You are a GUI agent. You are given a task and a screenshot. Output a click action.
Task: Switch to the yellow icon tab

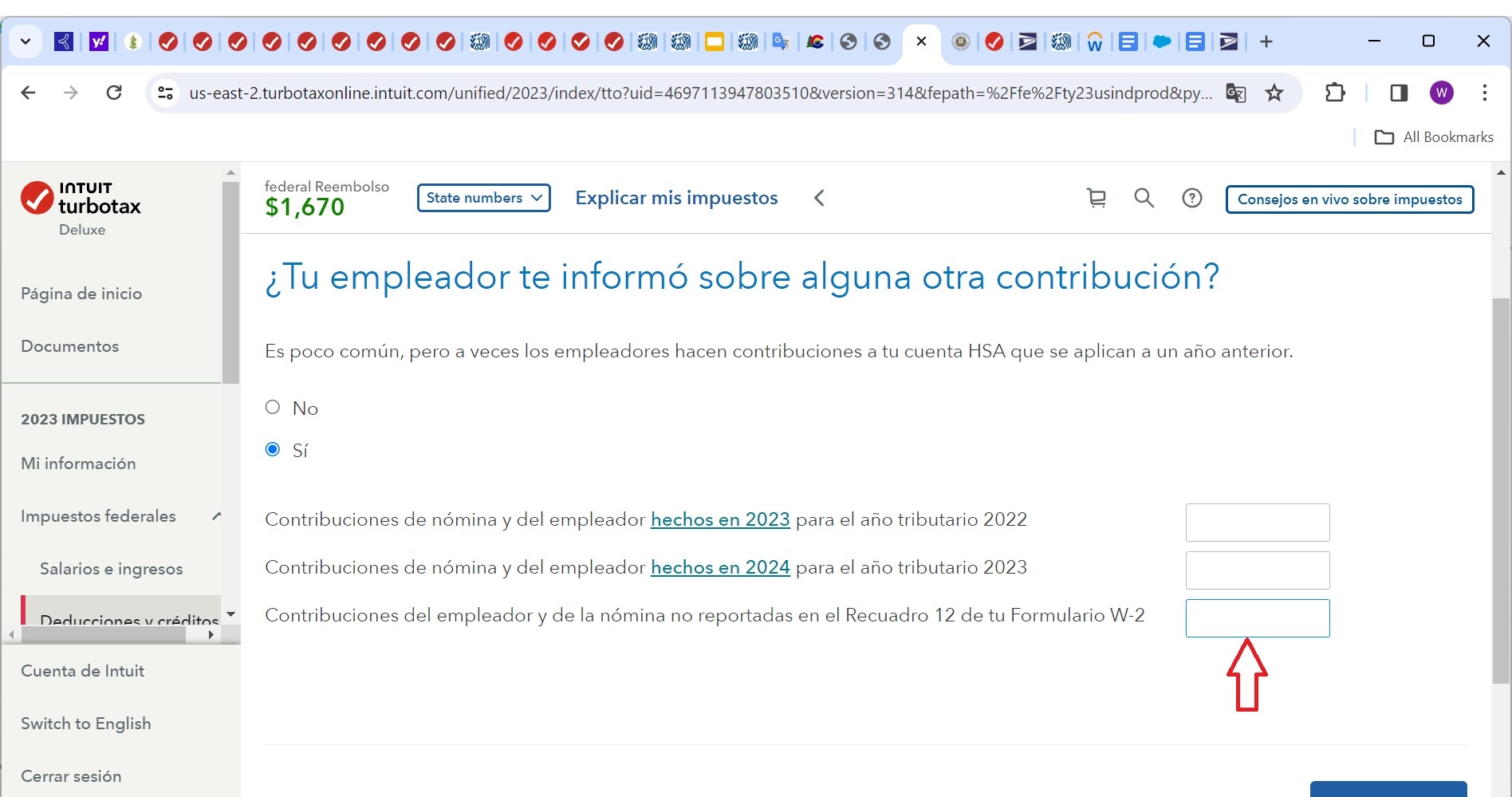tap(715, 41)
